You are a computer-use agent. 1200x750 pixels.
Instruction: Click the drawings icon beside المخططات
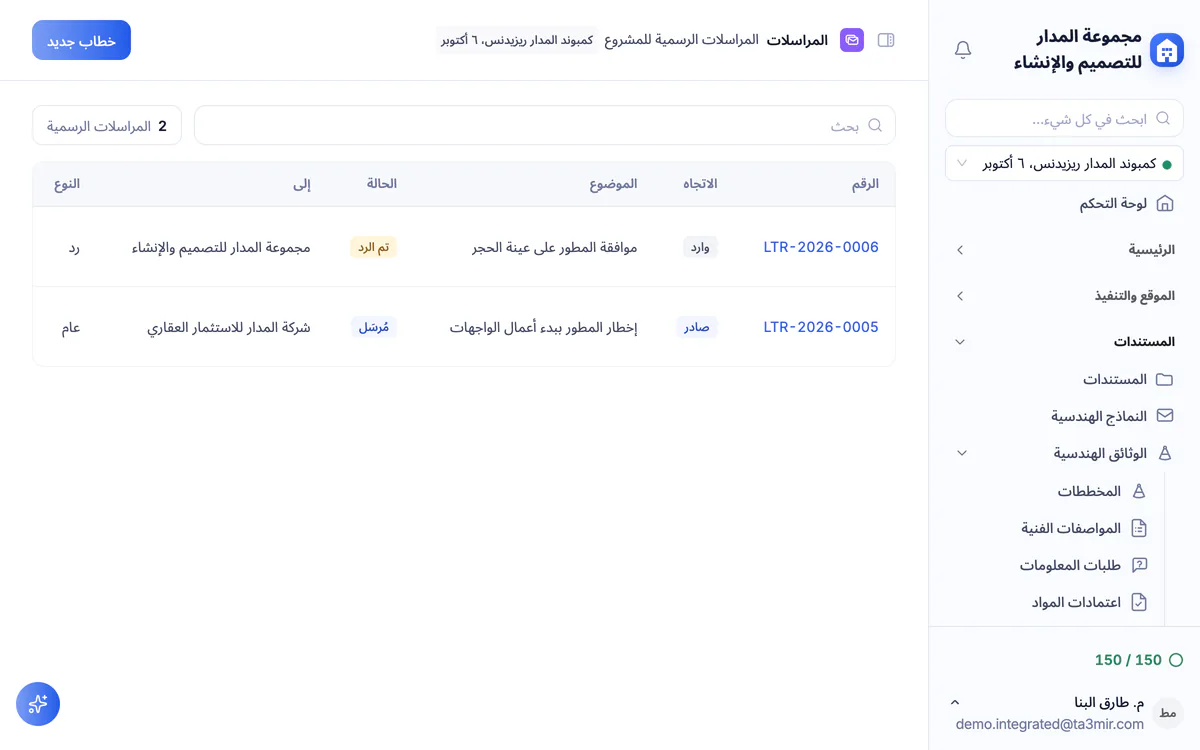(x=1138, y=492)
